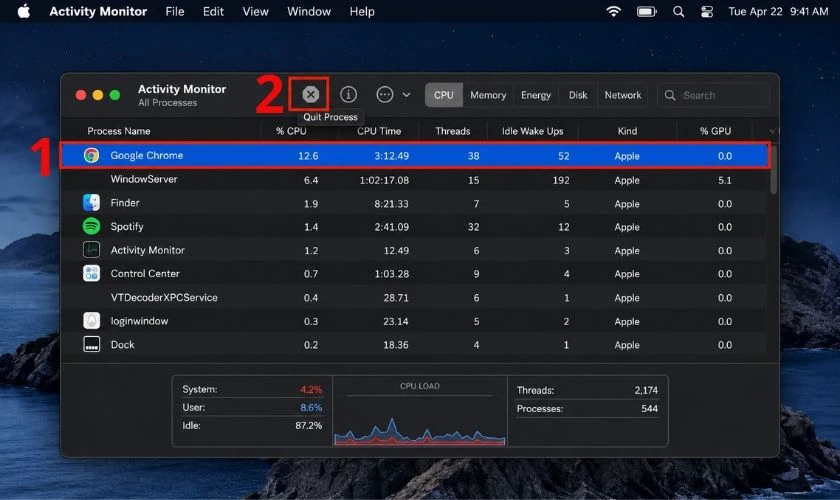This screenshot has height=500, width=840.
Task: Click the Quit Process stop button
Action: 310,94
